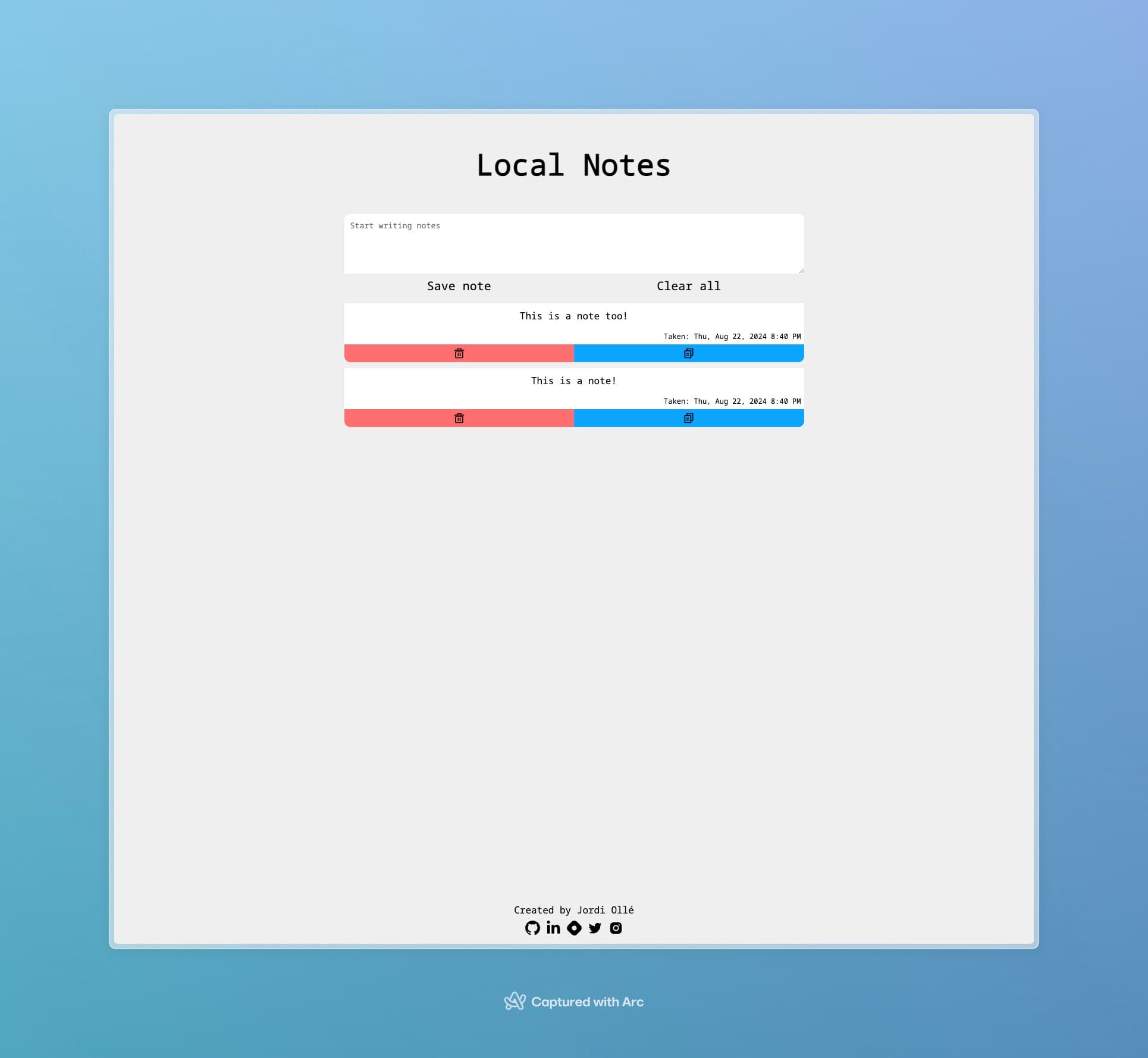
Task: Click on the second note text
Action: tap(573, 381)
